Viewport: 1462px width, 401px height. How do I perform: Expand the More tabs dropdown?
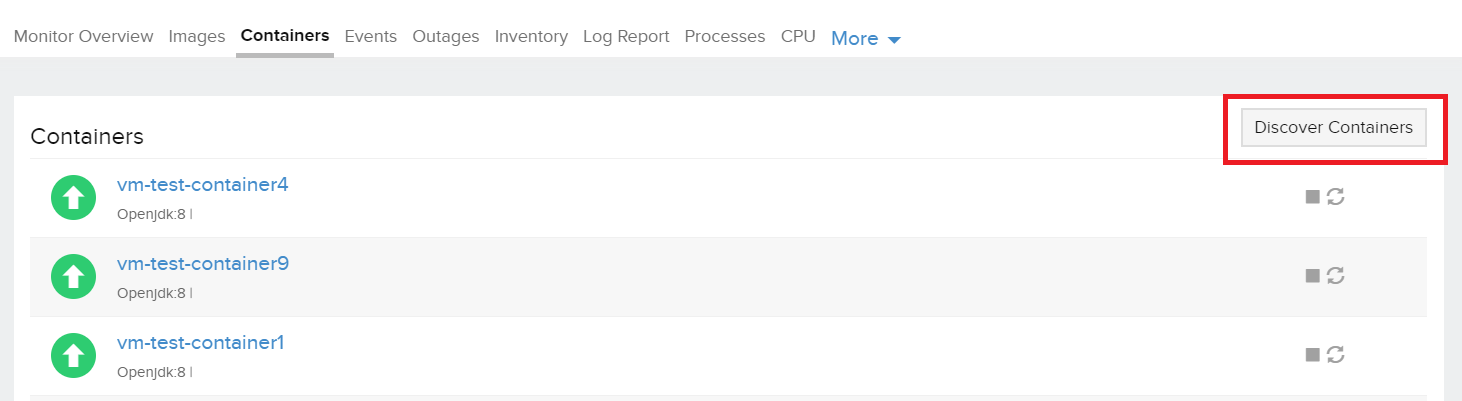[x=866, y=38]
